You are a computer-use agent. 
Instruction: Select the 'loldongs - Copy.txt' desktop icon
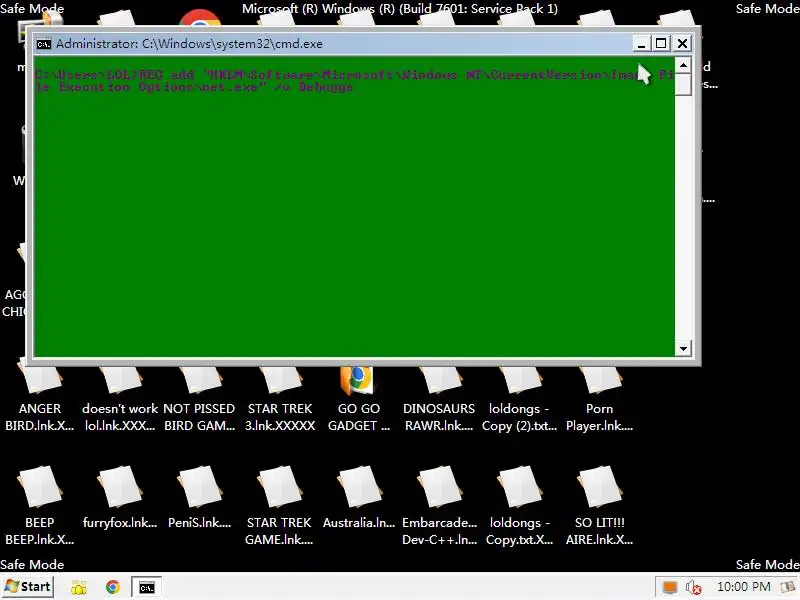tap(519, 505)
